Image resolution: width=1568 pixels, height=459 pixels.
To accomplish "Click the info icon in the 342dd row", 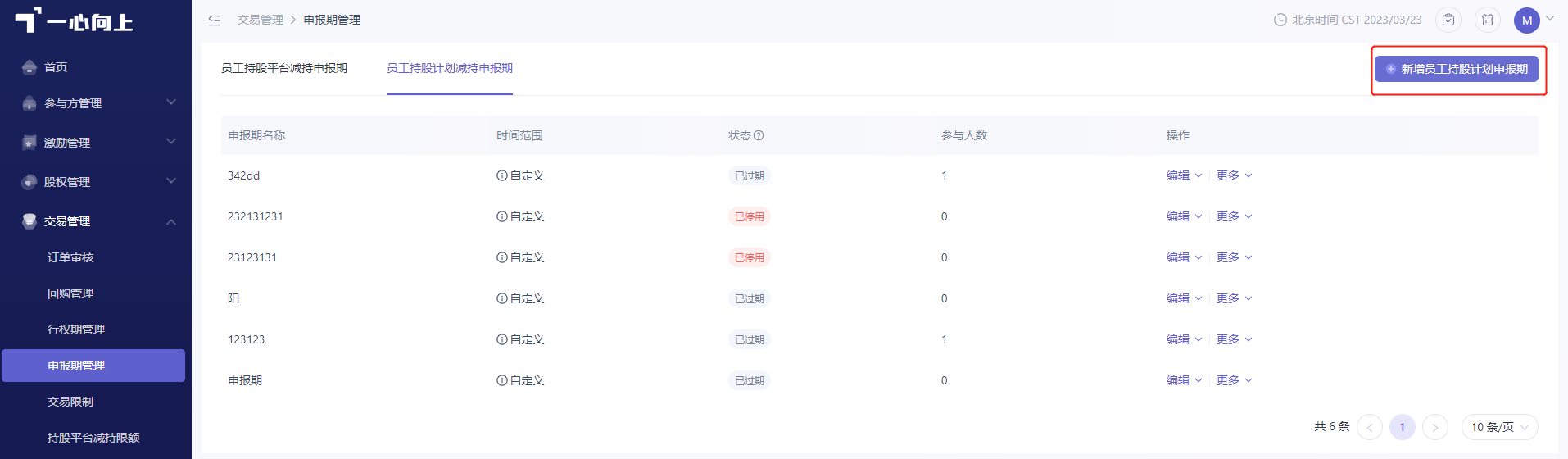I will tap(501, 175).
